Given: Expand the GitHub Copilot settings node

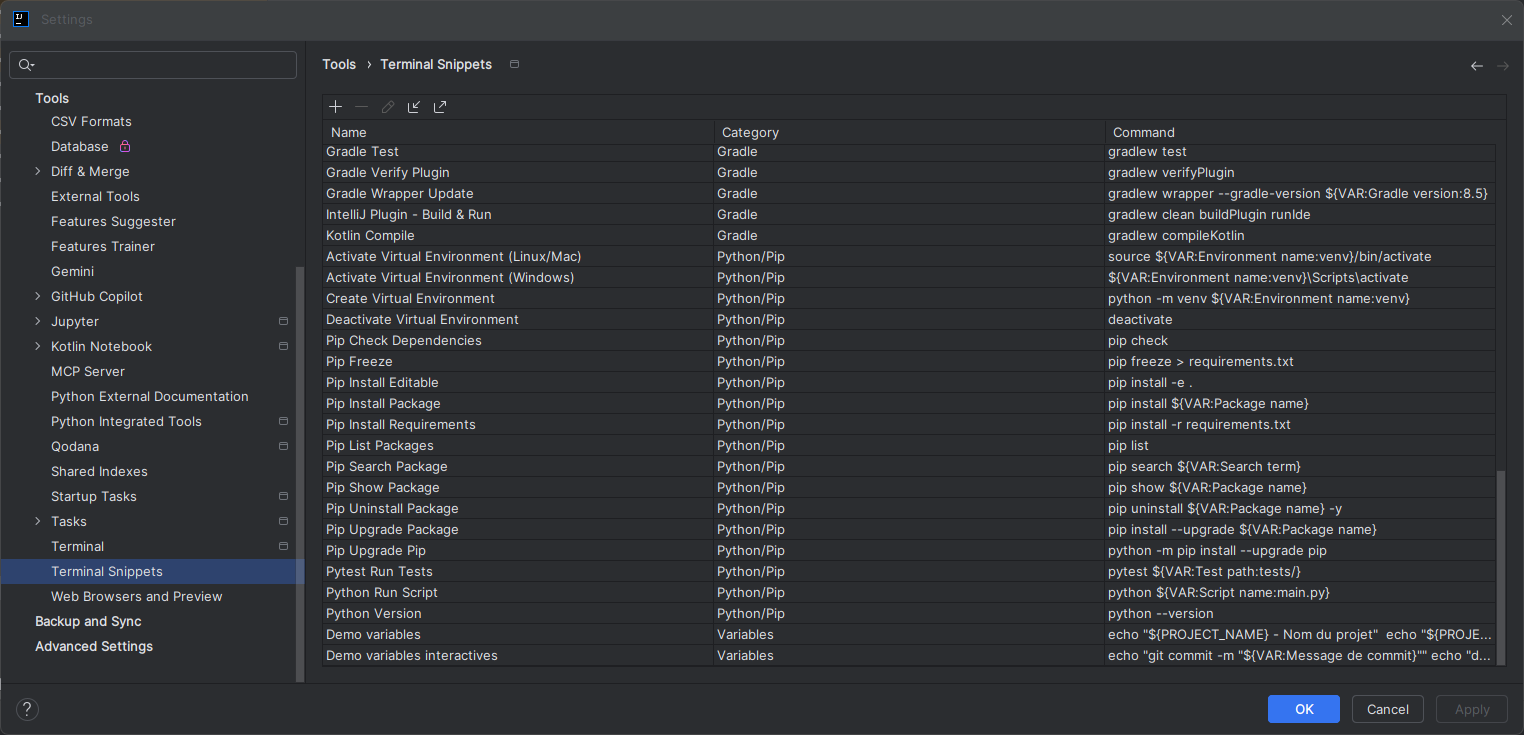Looking at the screenshot, I should [x=38, y=296].
